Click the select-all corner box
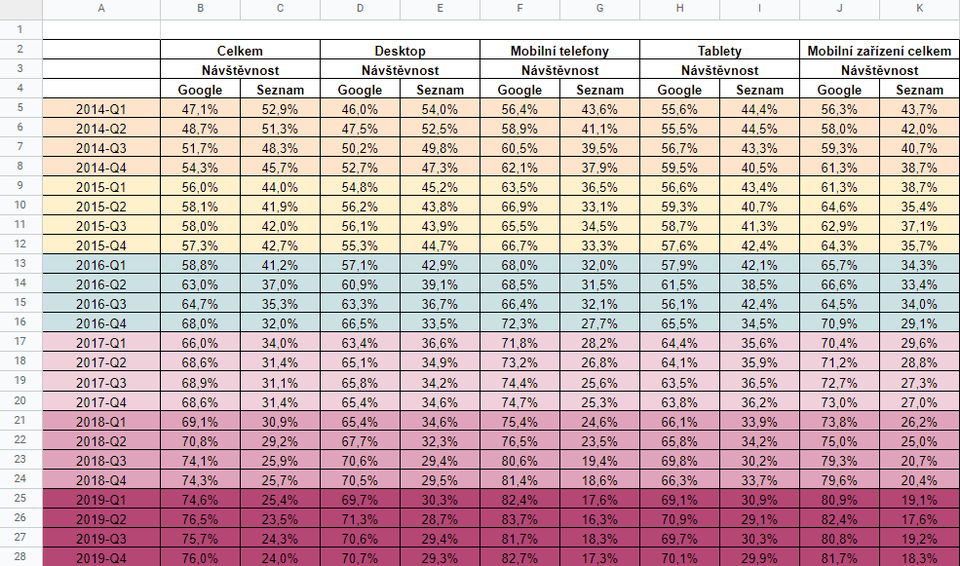The height and width of the screenshot is (566, 960). tap(21, 9)
